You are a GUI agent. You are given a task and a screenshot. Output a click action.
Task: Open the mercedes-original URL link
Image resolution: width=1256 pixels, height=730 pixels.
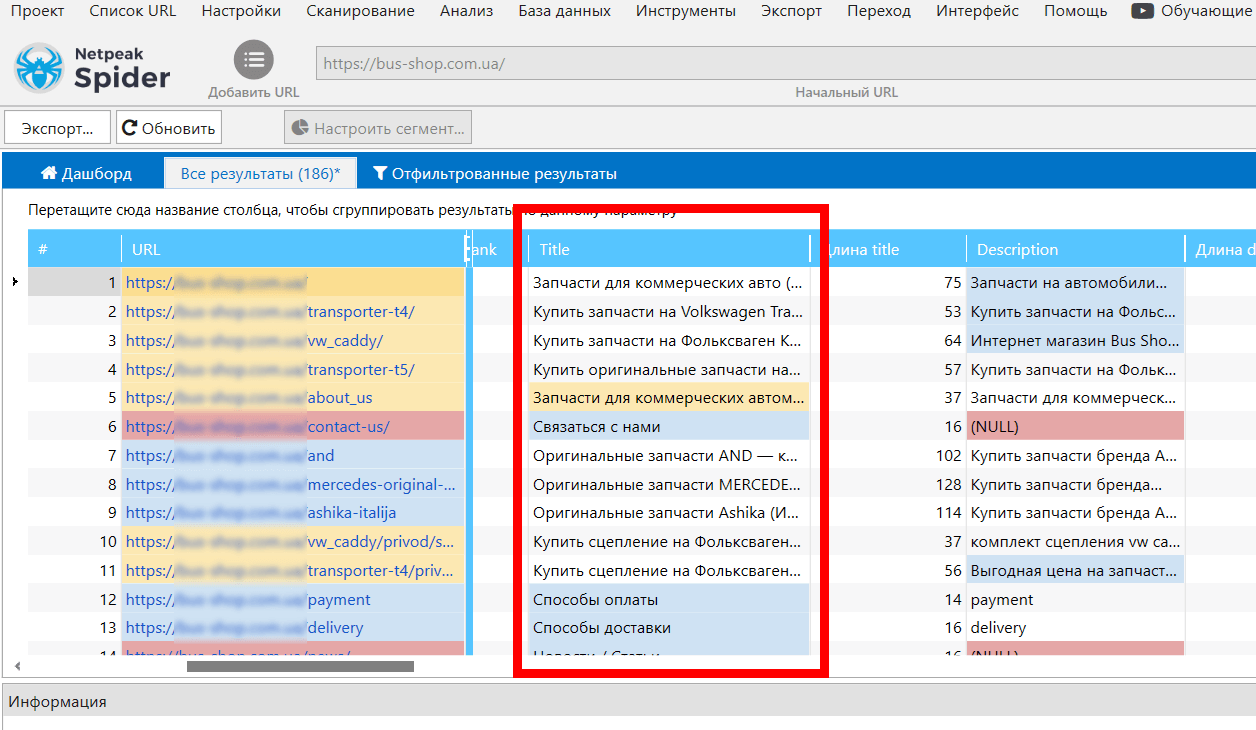point(291,484)
